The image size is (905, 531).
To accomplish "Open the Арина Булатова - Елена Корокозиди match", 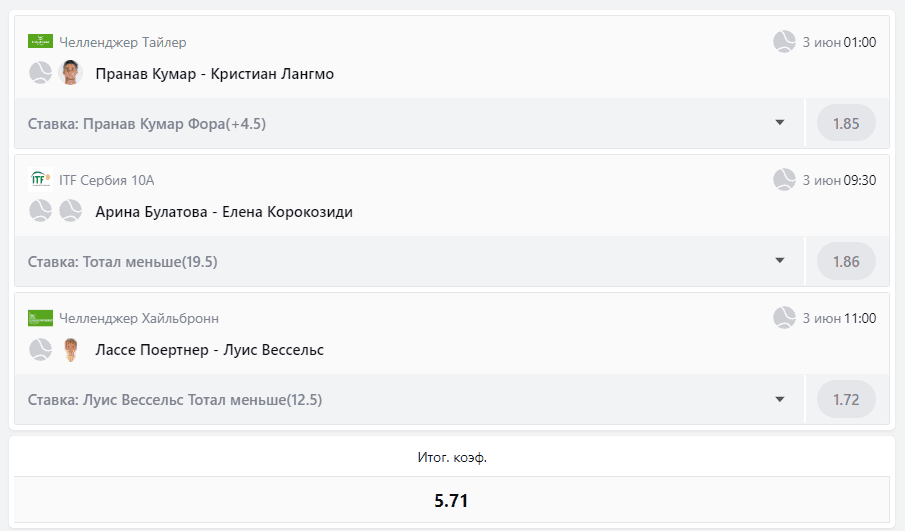I will click(223, 212).
